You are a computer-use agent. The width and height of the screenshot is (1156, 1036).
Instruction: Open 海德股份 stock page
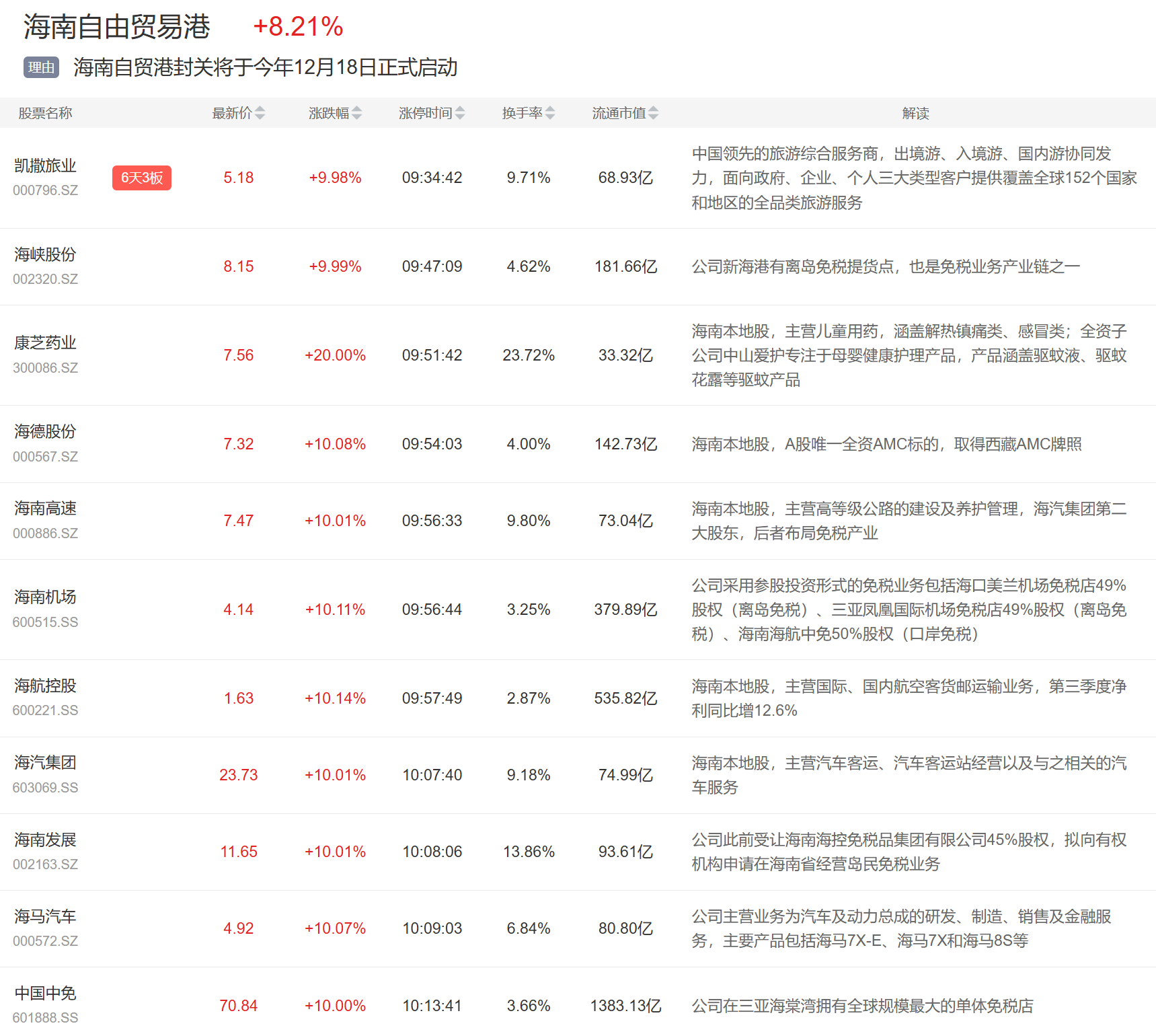click(x=45, y=431)
